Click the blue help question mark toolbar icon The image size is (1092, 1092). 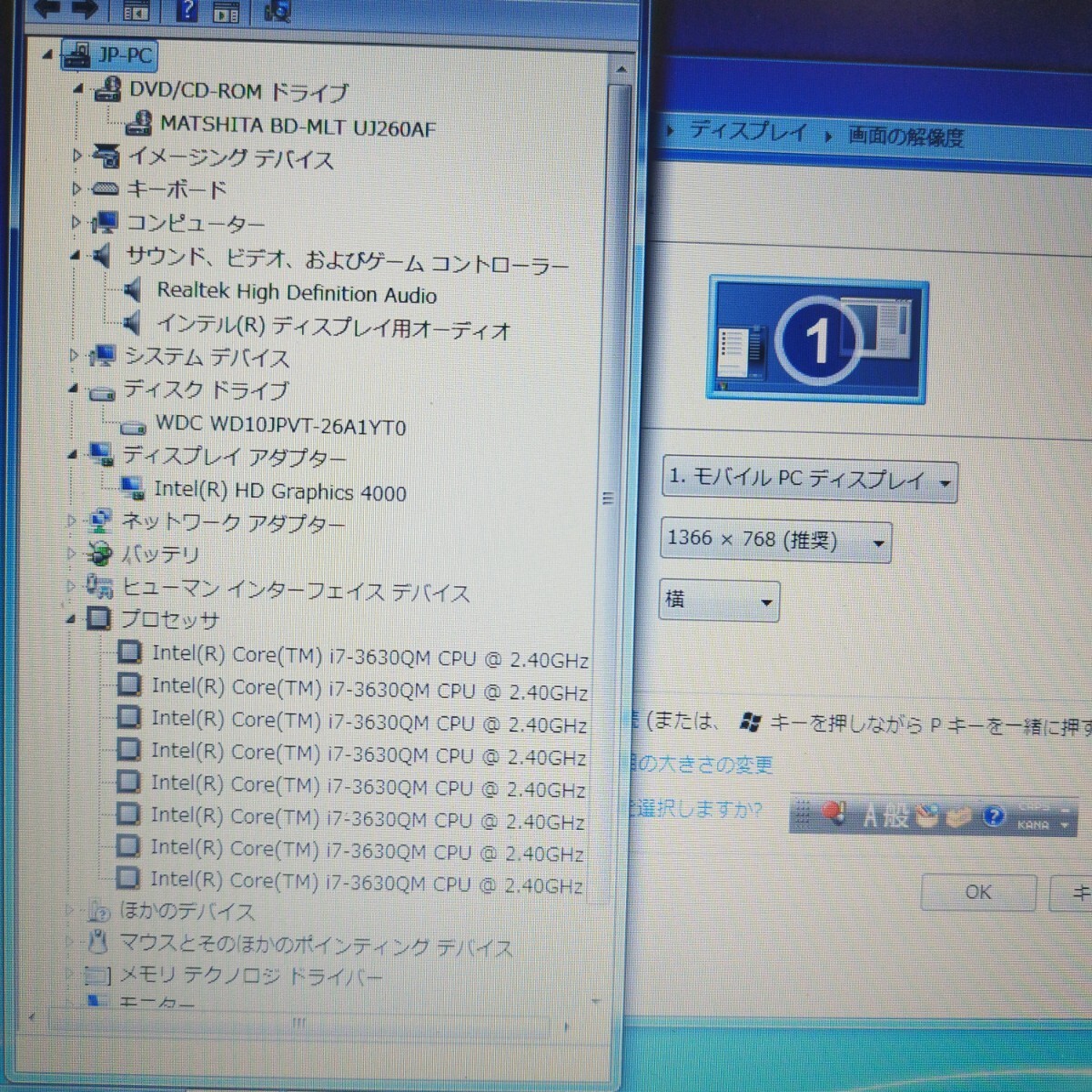click(x=187, y=10)
